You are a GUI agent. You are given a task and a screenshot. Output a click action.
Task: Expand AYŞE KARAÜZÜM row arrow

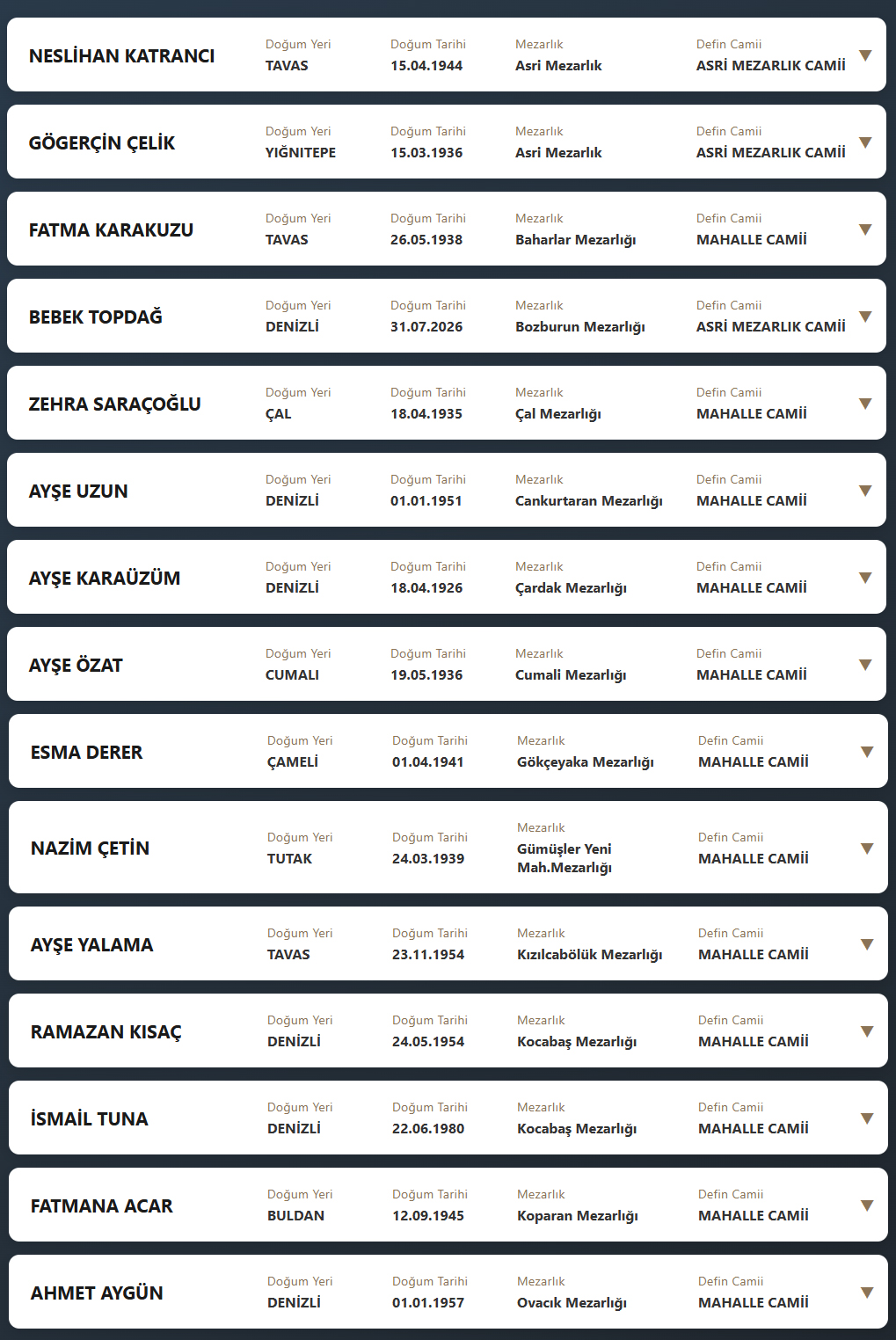865,578
